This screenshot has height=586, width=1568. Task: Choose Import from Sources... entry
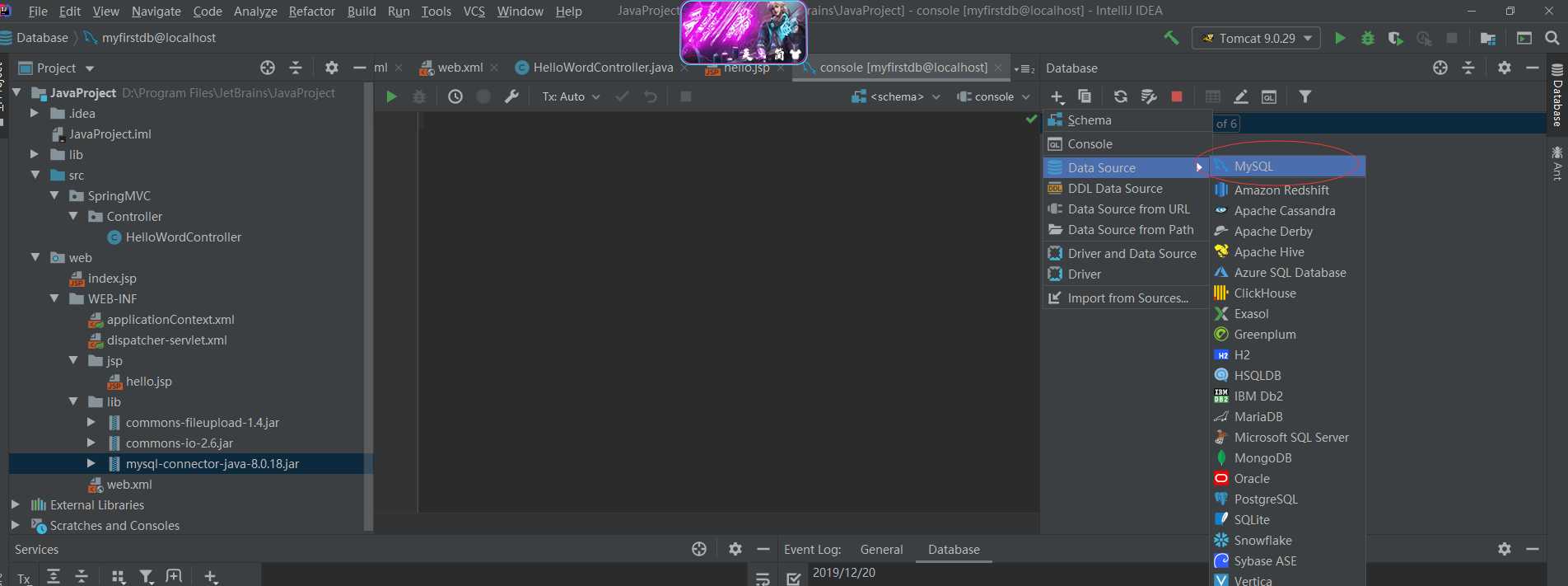[x=1126, y=298]
